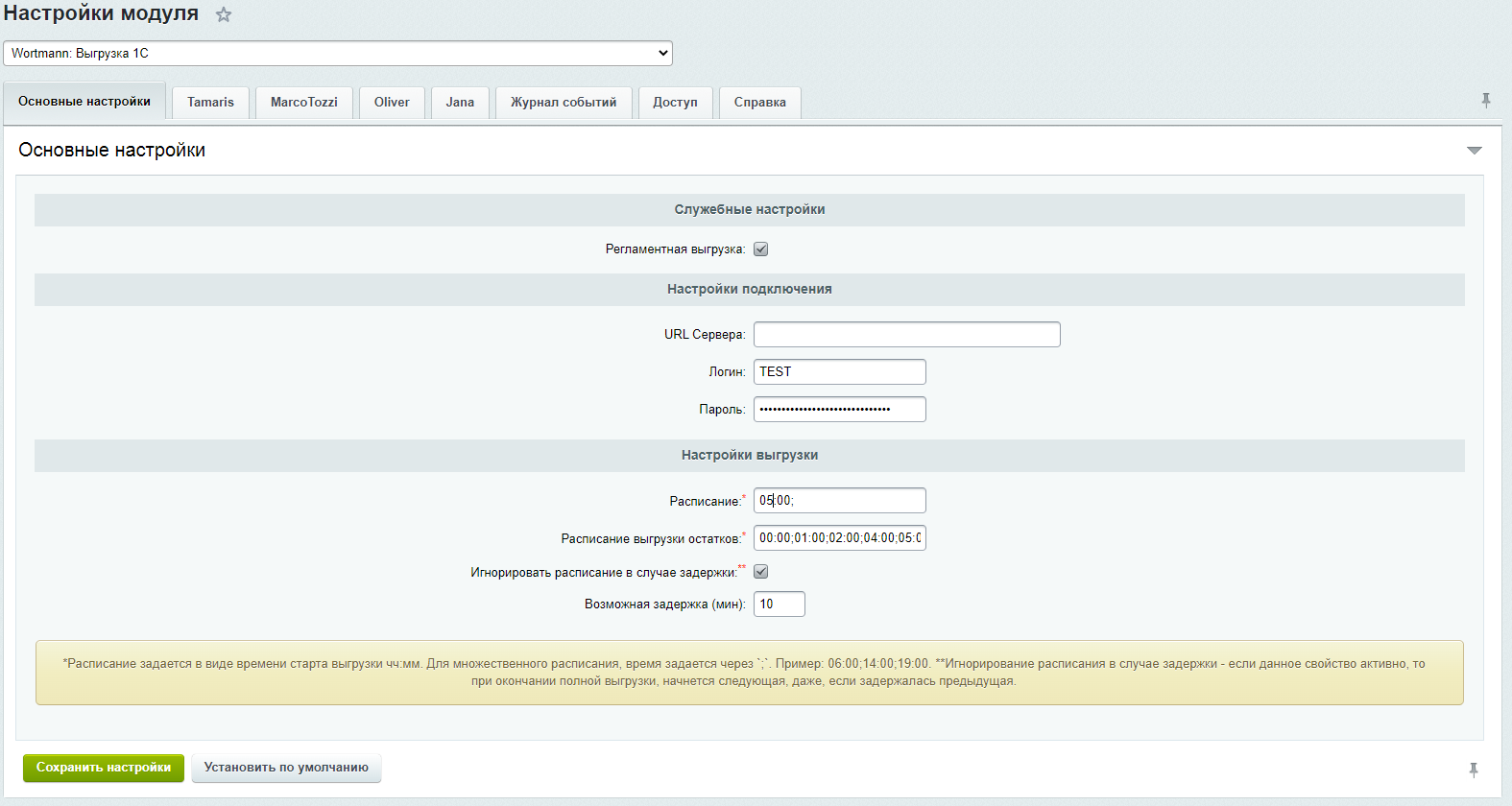The image size is (1512, 806).
Task: Select the Oliver tab
Action: pyautogui.click(x=392, y=103)
